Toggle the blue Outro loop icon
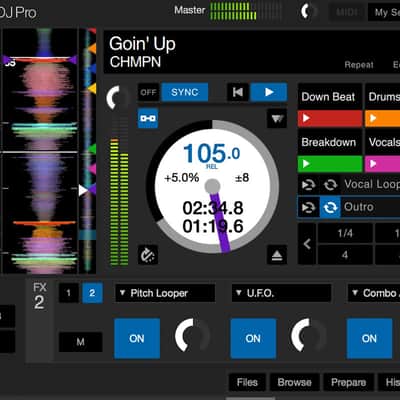Viewport: 400px width, 400px height. click(x=330, y=207)
